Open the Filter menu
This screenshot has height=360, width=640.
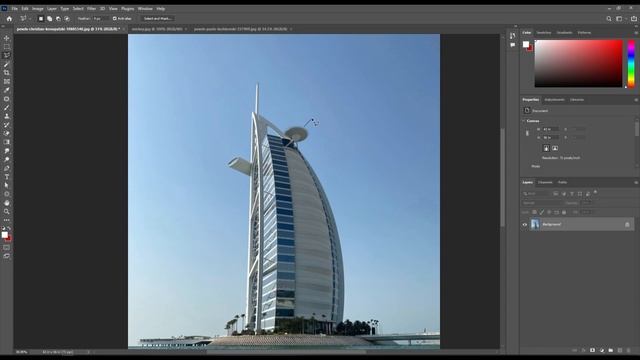pyautogui.click(x=91, y=9)
